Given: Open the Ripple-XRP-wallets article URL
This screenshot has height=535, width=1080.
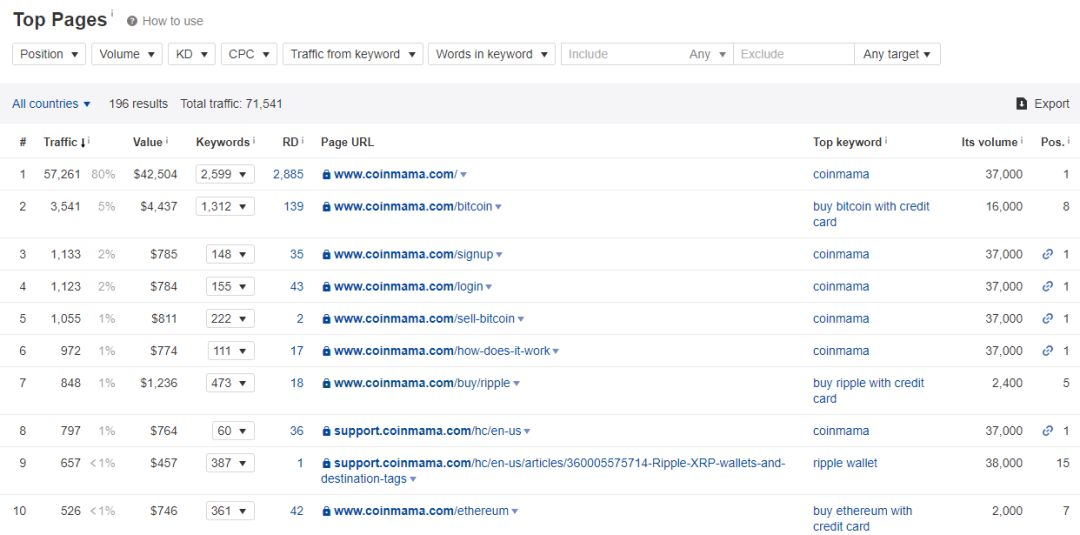Looking at the screenshot, I should coord(553,470).
